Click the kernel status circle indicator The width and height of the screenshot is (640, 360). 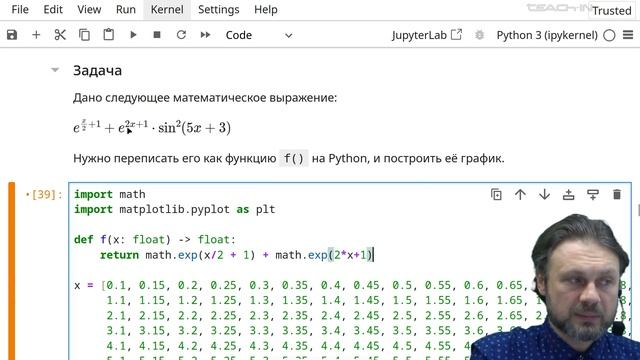[x=609, y=36]
